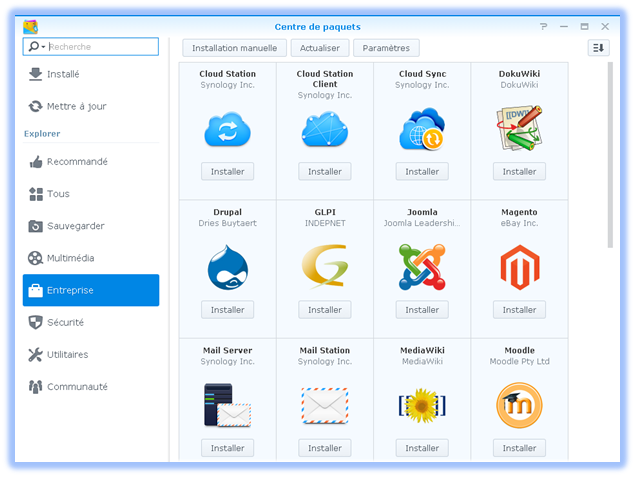Image resolution: width=635 pixels, height=477 pixels.
Task: Click the Mail Station title text
Action: pyautogui.click(x=325, y=350)
